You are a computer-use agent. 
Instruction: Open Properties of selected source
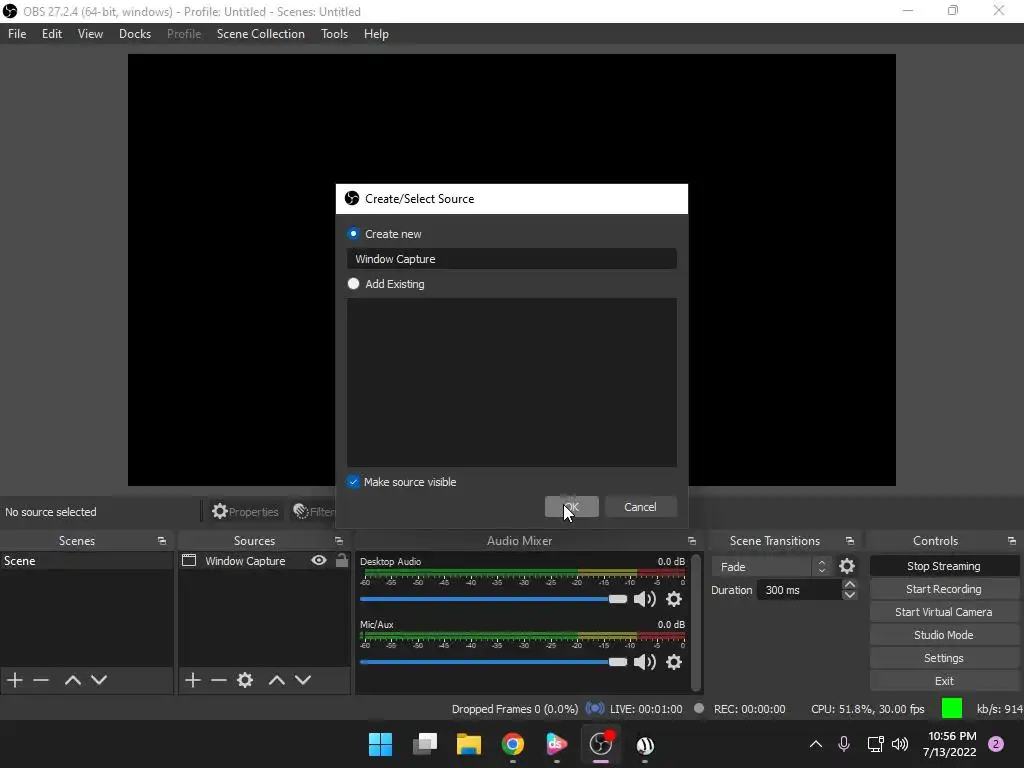click(245, 511)
